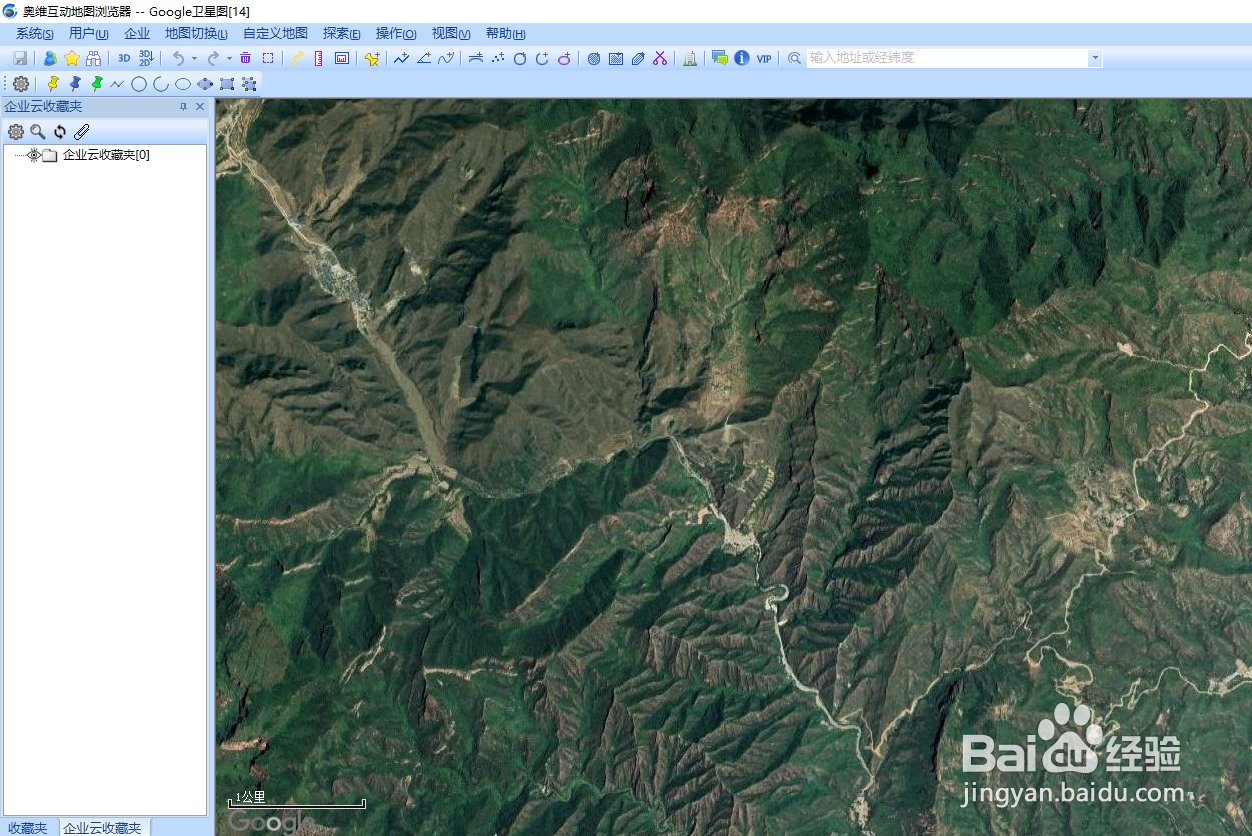Click the add parallel line icon
Image resolution: width=1252 pixels, height=836 pixels.
pos(476,59)
